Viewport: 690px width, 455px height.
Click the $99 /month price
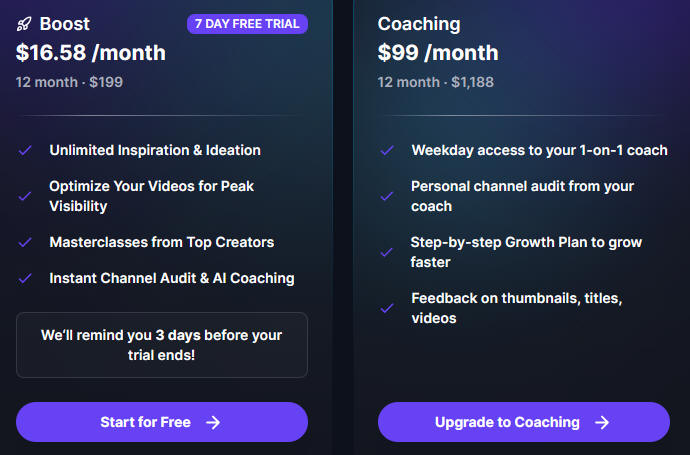point(438,53)
